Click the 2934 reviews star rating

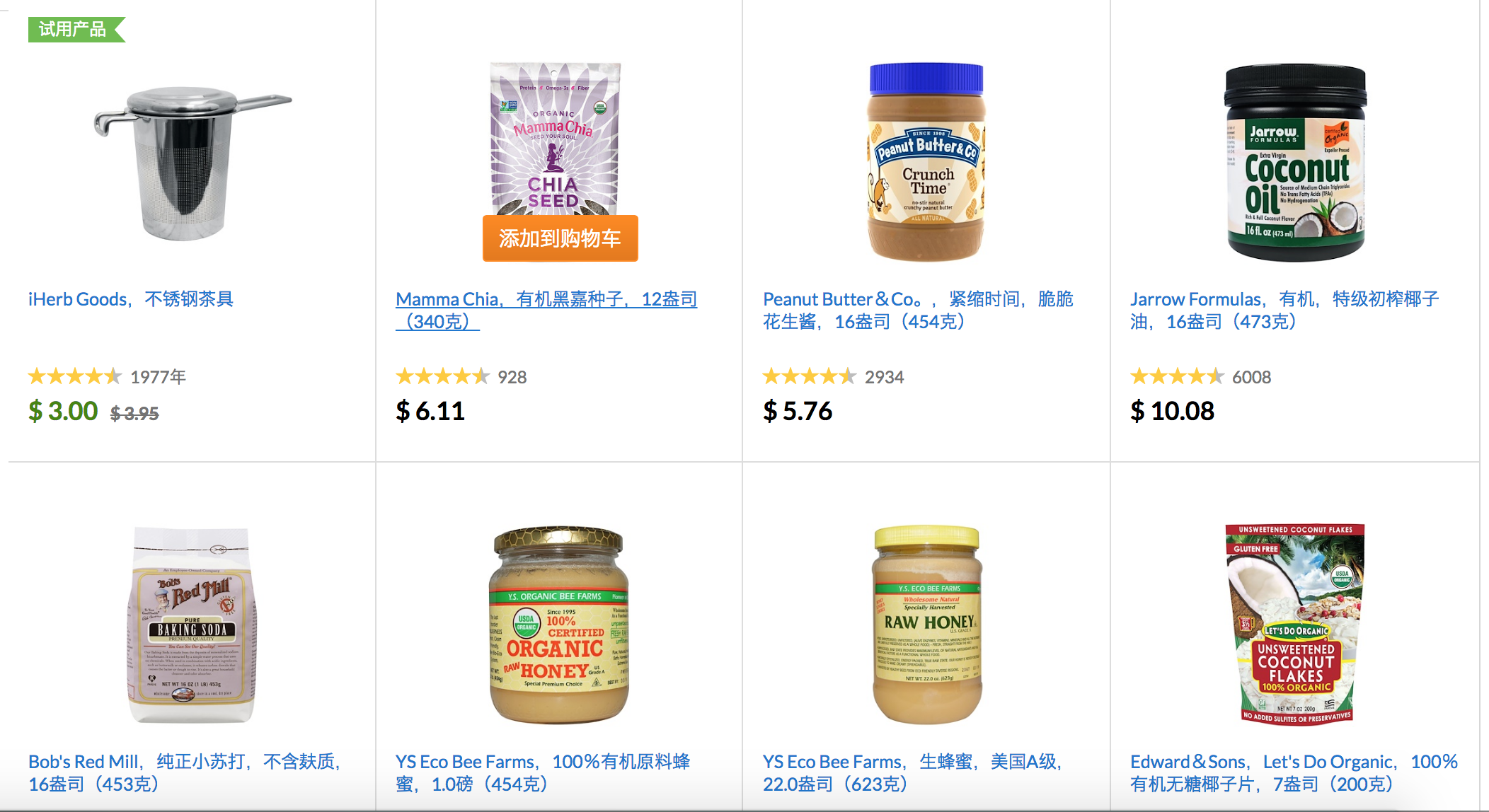pos(810,376)
